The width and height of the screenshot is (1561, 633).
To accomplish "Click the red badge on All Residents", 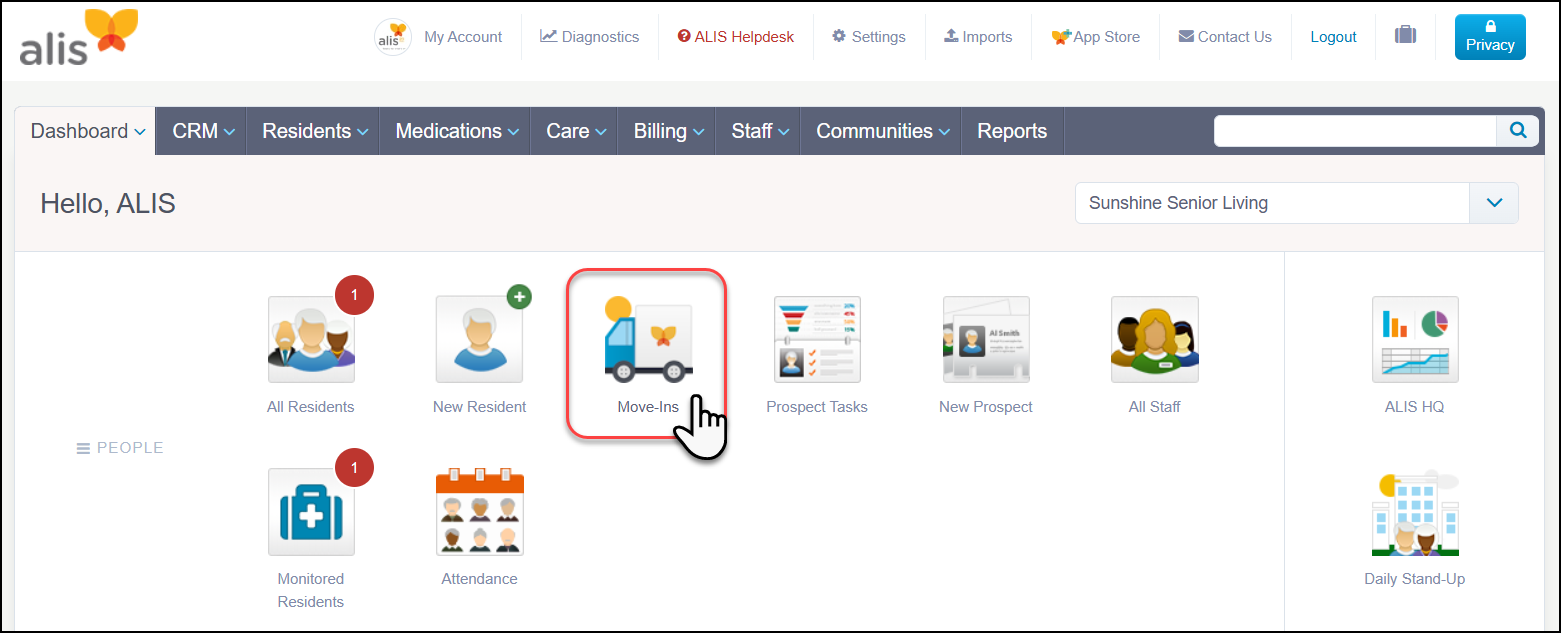I will click(354, 295).
